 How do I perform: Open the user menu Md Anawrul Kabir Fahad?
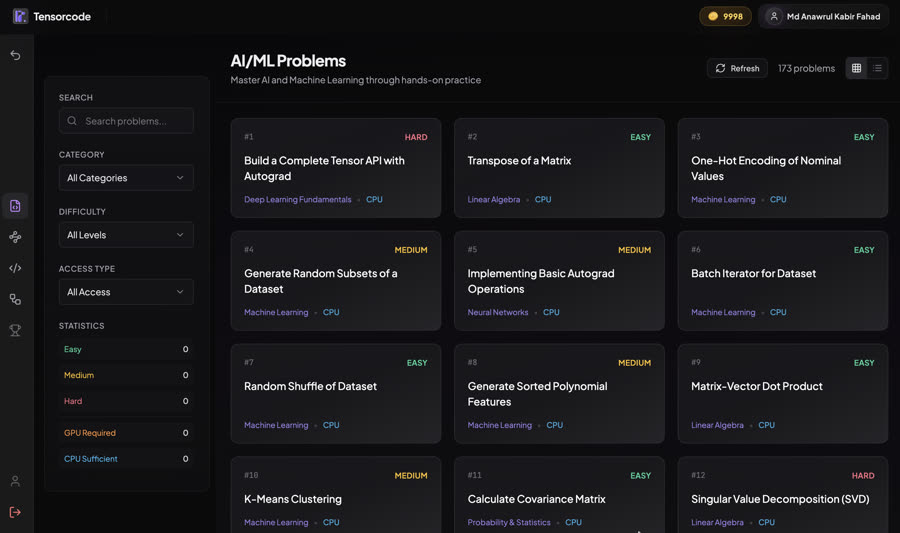824,16
